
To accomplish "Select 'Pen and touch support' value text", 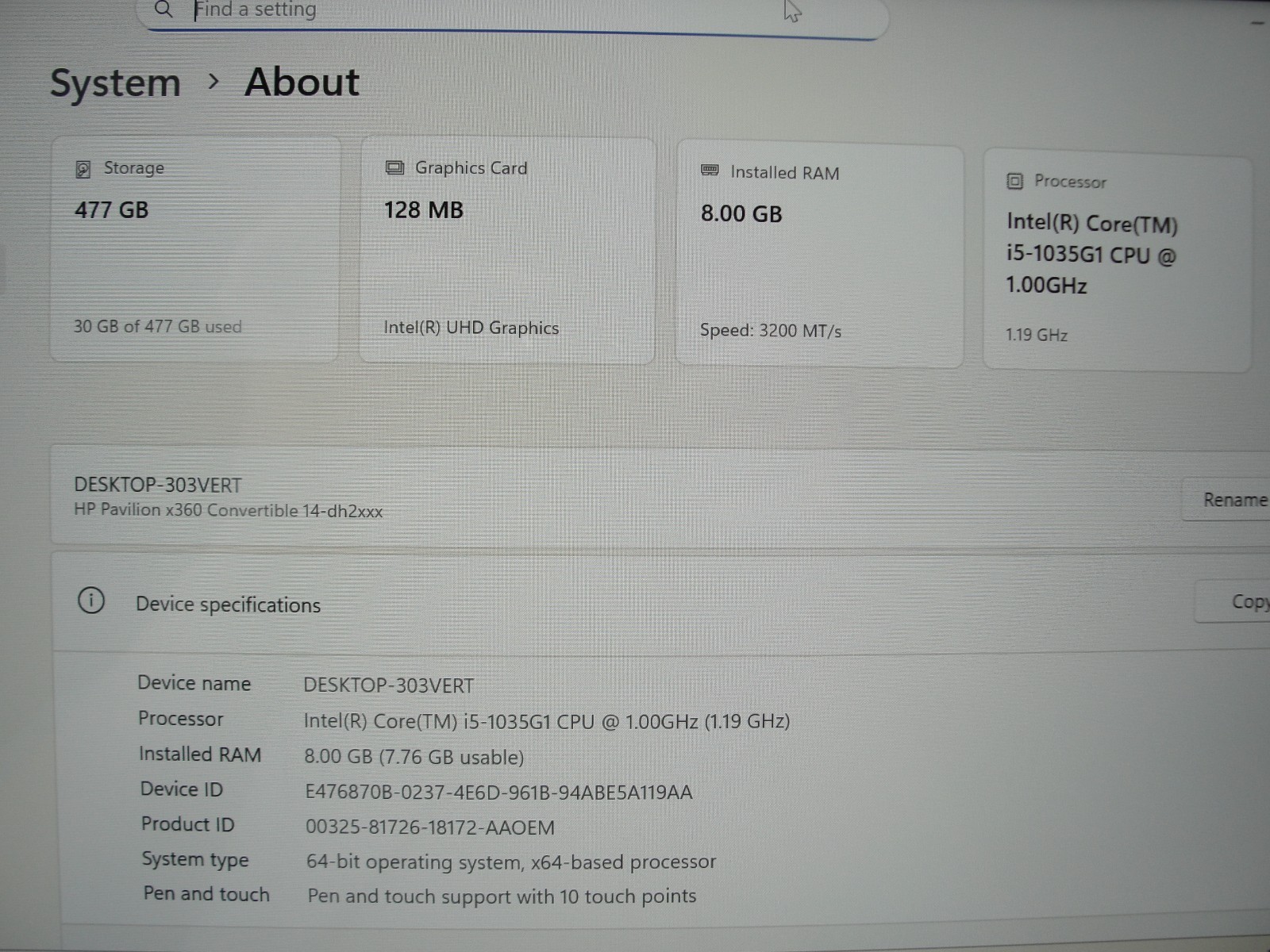I will [502, 896].
